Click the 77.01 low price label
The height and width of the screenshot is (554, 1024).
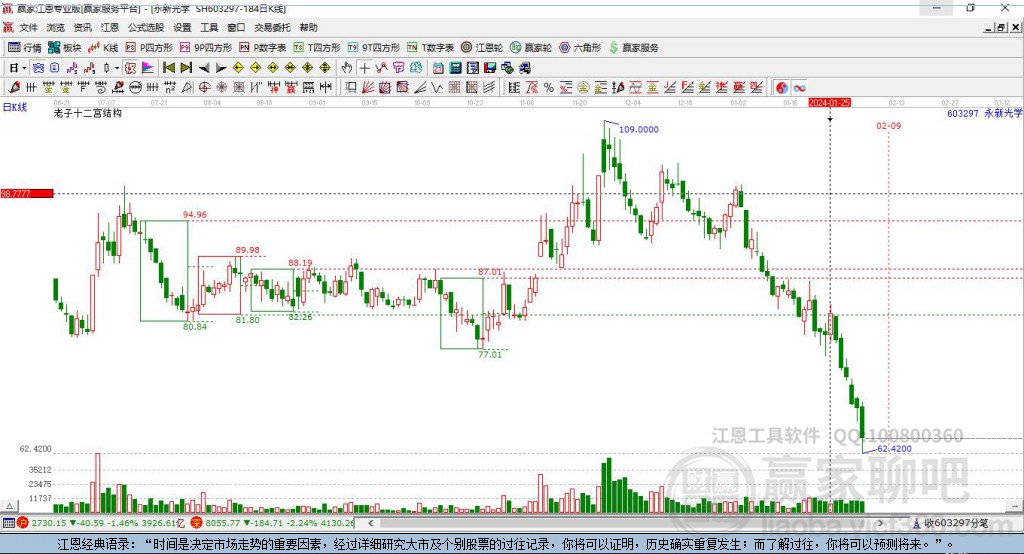point(490,354)
